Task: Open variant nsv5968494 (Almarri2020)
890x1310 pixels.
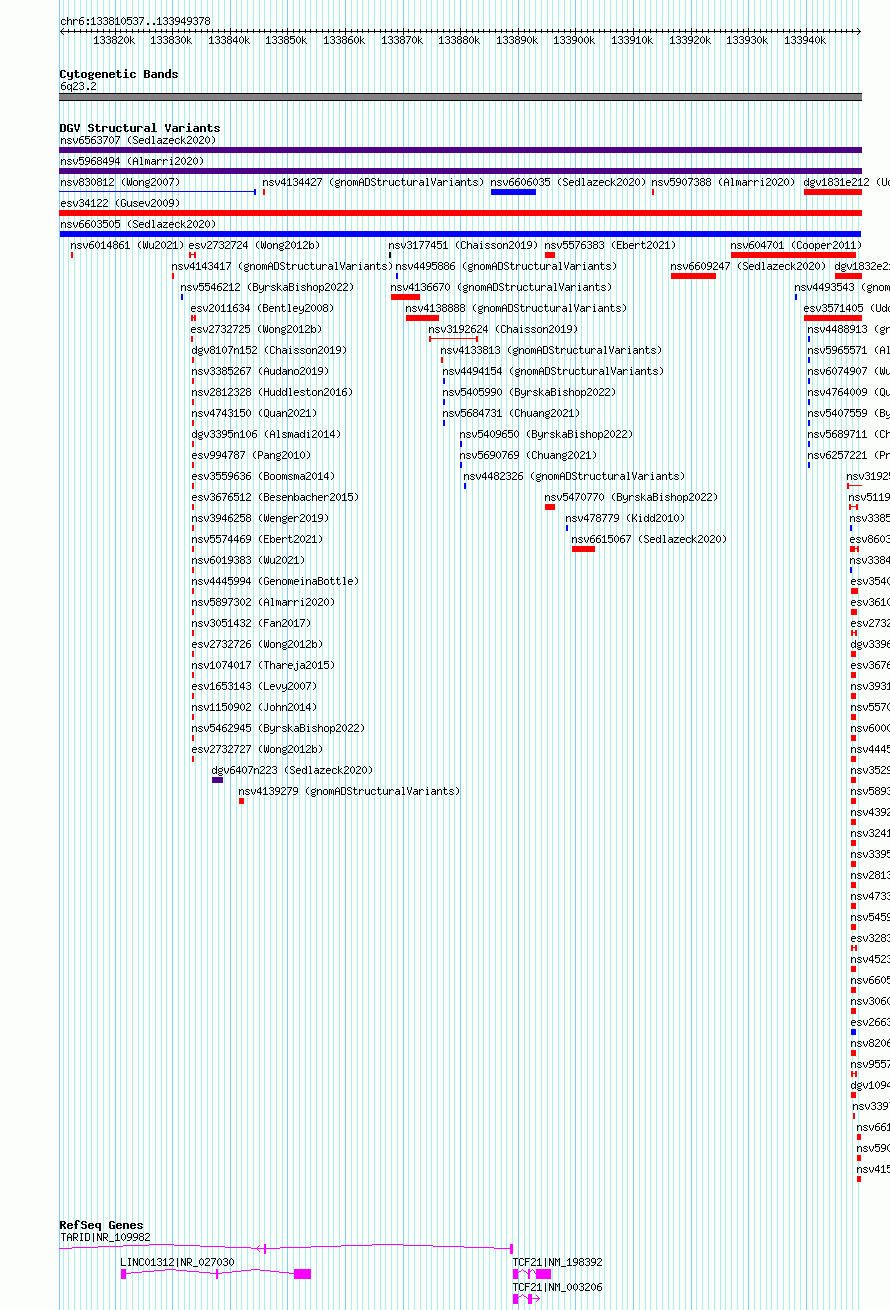Action: (x=132, y=161)
